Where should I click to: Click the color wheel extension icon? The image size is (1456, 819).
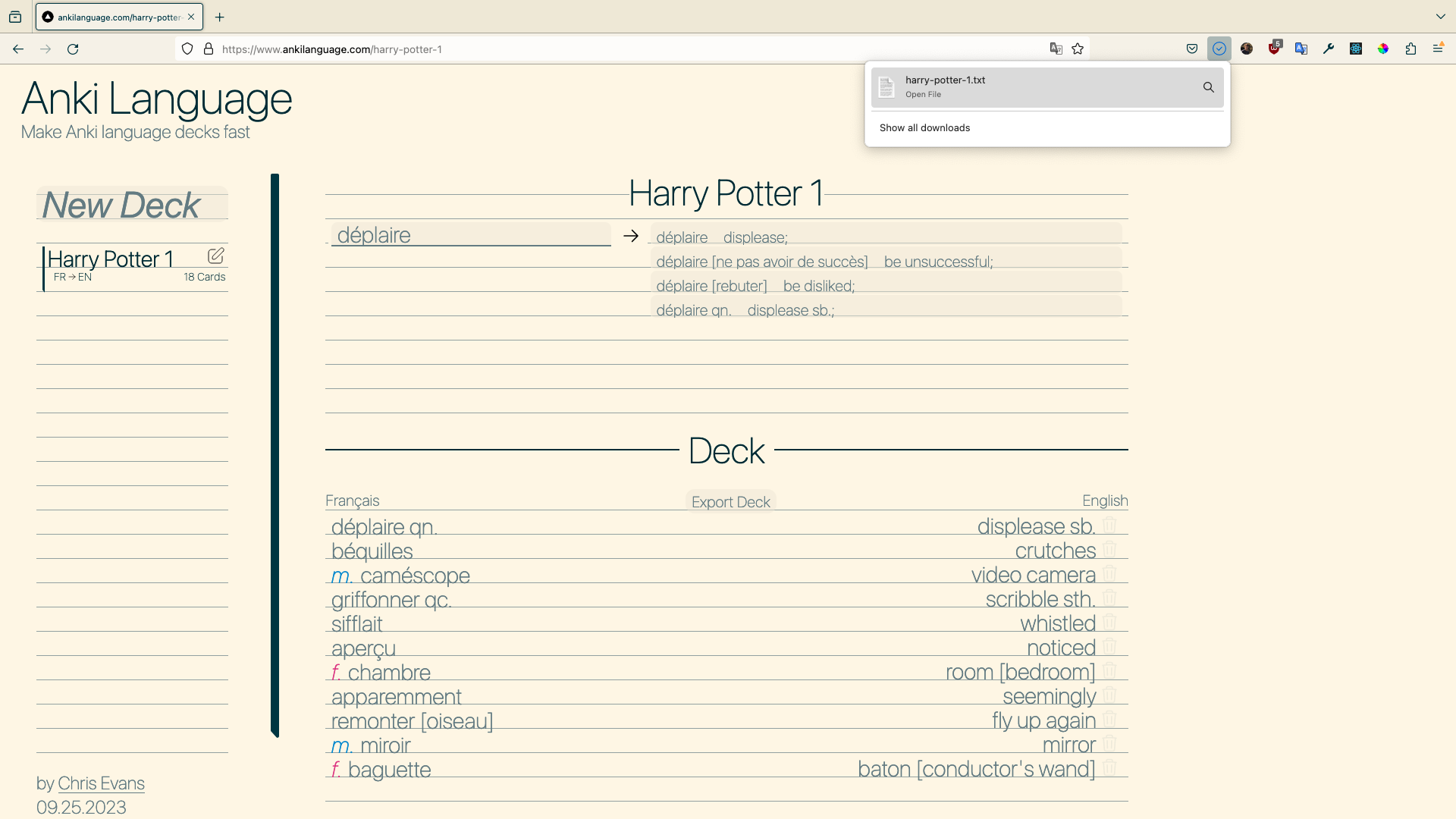pos(1383,49)
